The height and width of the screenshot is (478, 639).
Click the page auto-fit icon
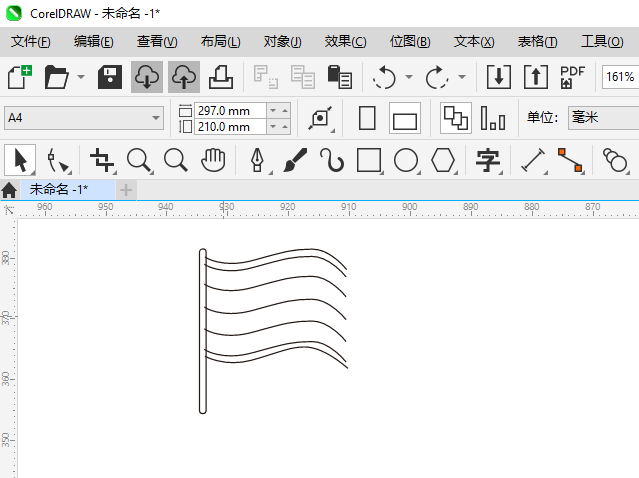coord(320,118)
